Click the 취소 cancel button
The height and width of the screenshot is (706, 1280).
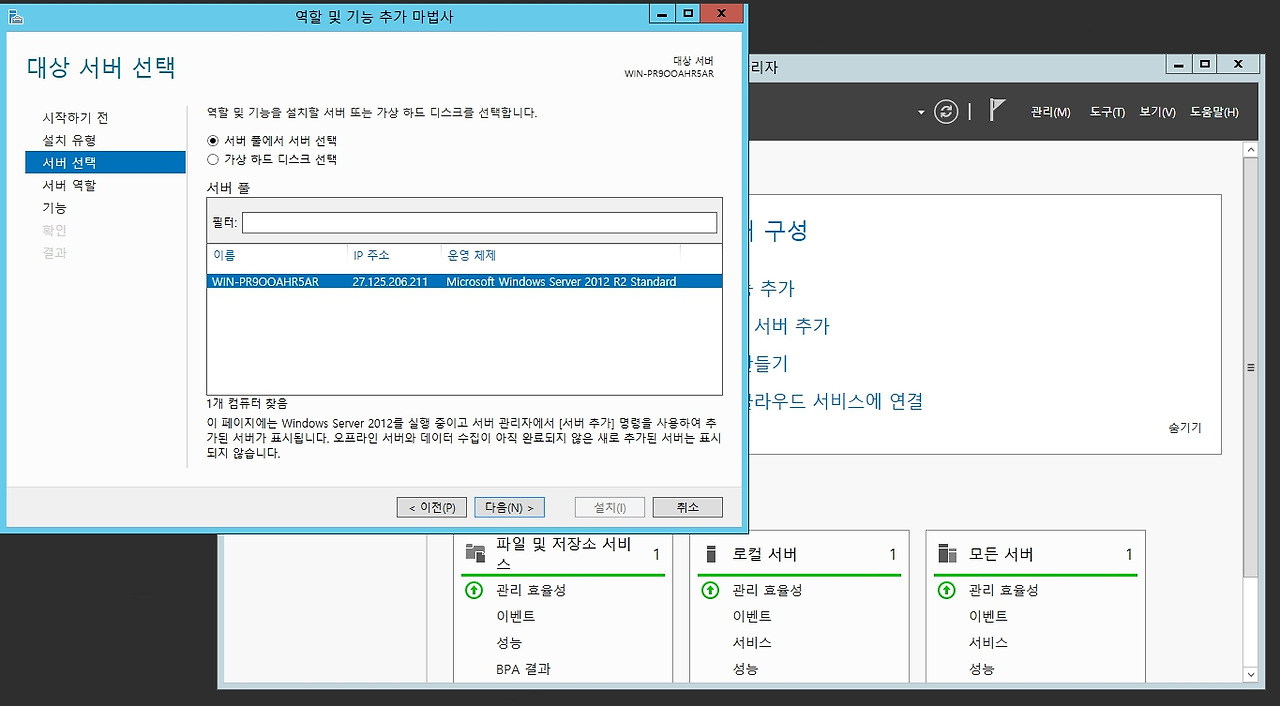(x=687, y=508)
